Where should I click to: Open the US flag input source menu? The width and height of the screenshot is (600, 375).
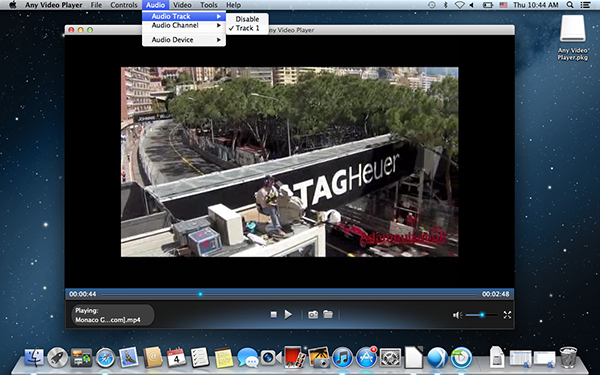[503, 5]
